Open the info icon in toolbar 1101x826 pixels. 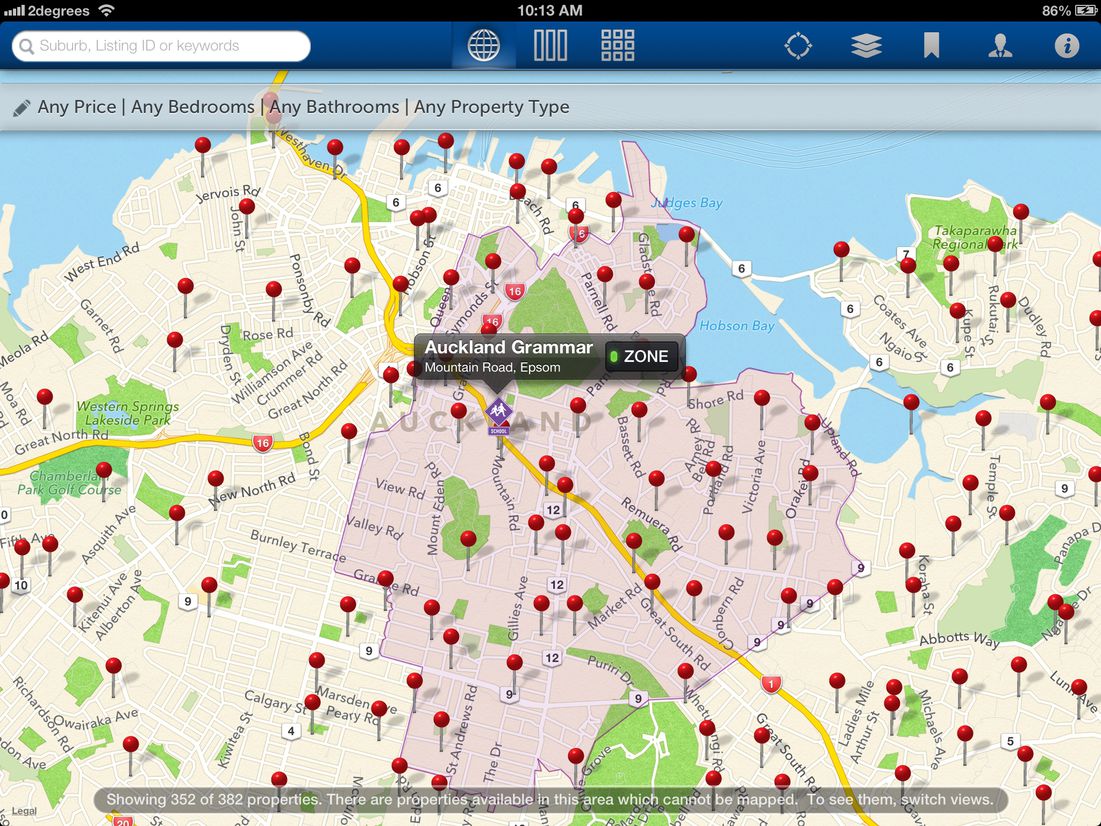tap(1066, 46)
